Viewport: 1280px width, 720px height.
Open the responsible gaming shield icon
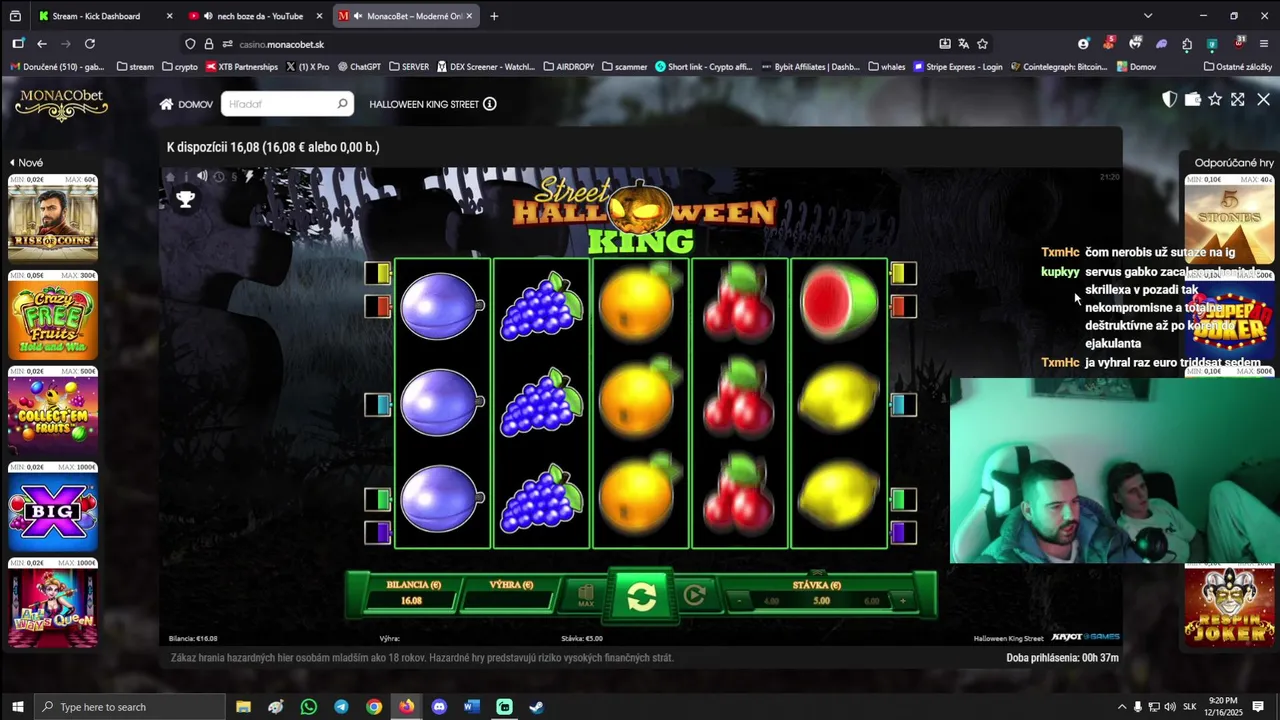pyautogui.click(x=1169, y=99)
